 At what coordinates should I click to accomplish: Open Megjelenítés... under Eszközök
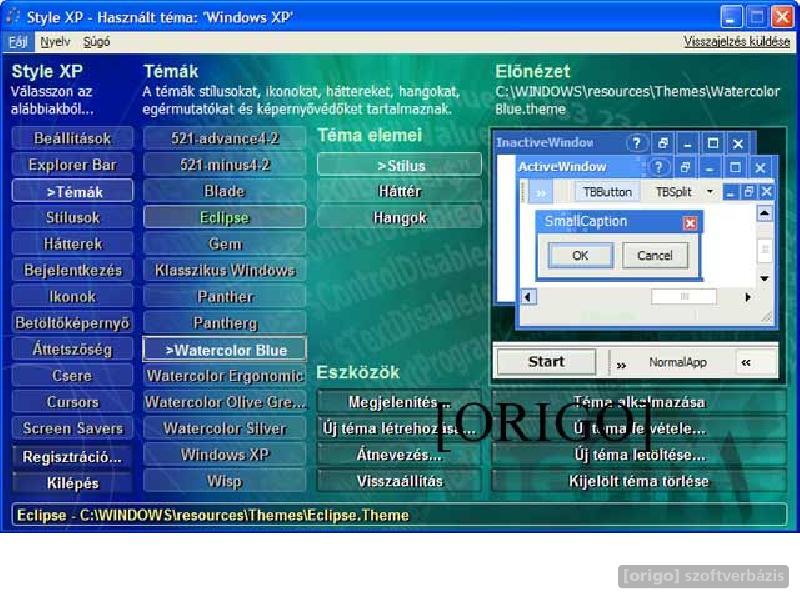399,402
